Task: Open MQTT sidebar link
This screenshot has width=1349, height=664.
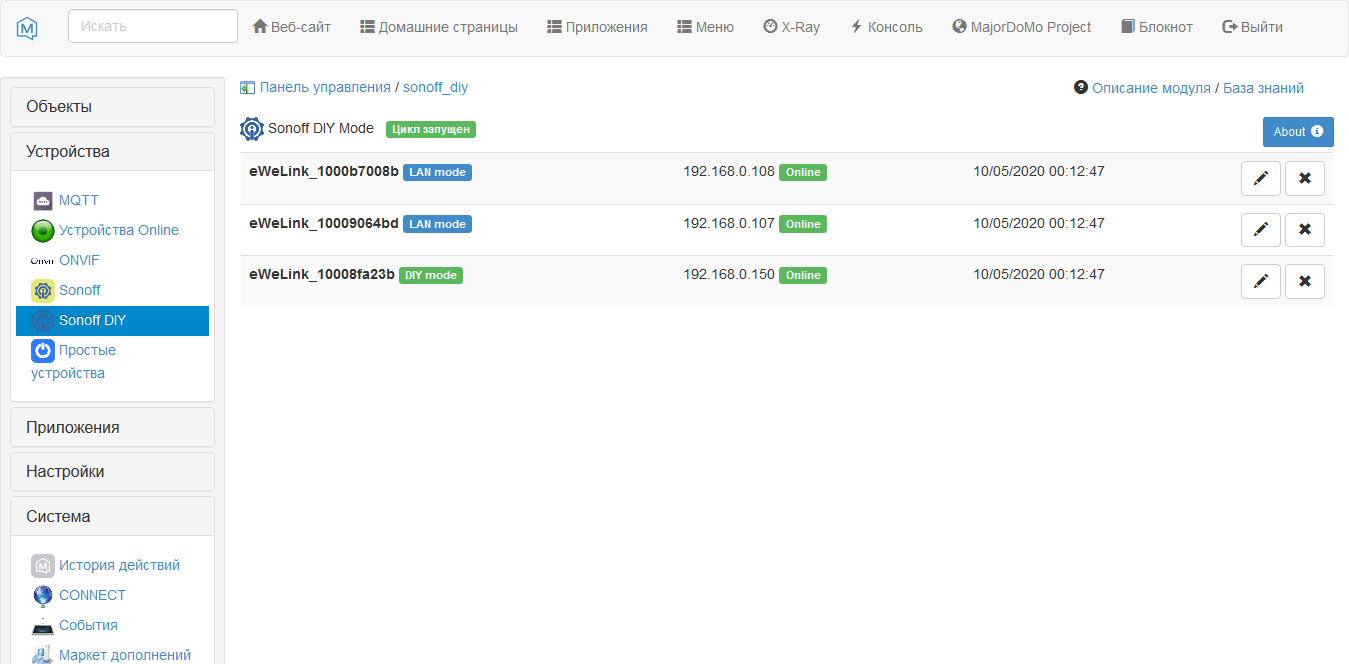Action: (x=79, y=200)
